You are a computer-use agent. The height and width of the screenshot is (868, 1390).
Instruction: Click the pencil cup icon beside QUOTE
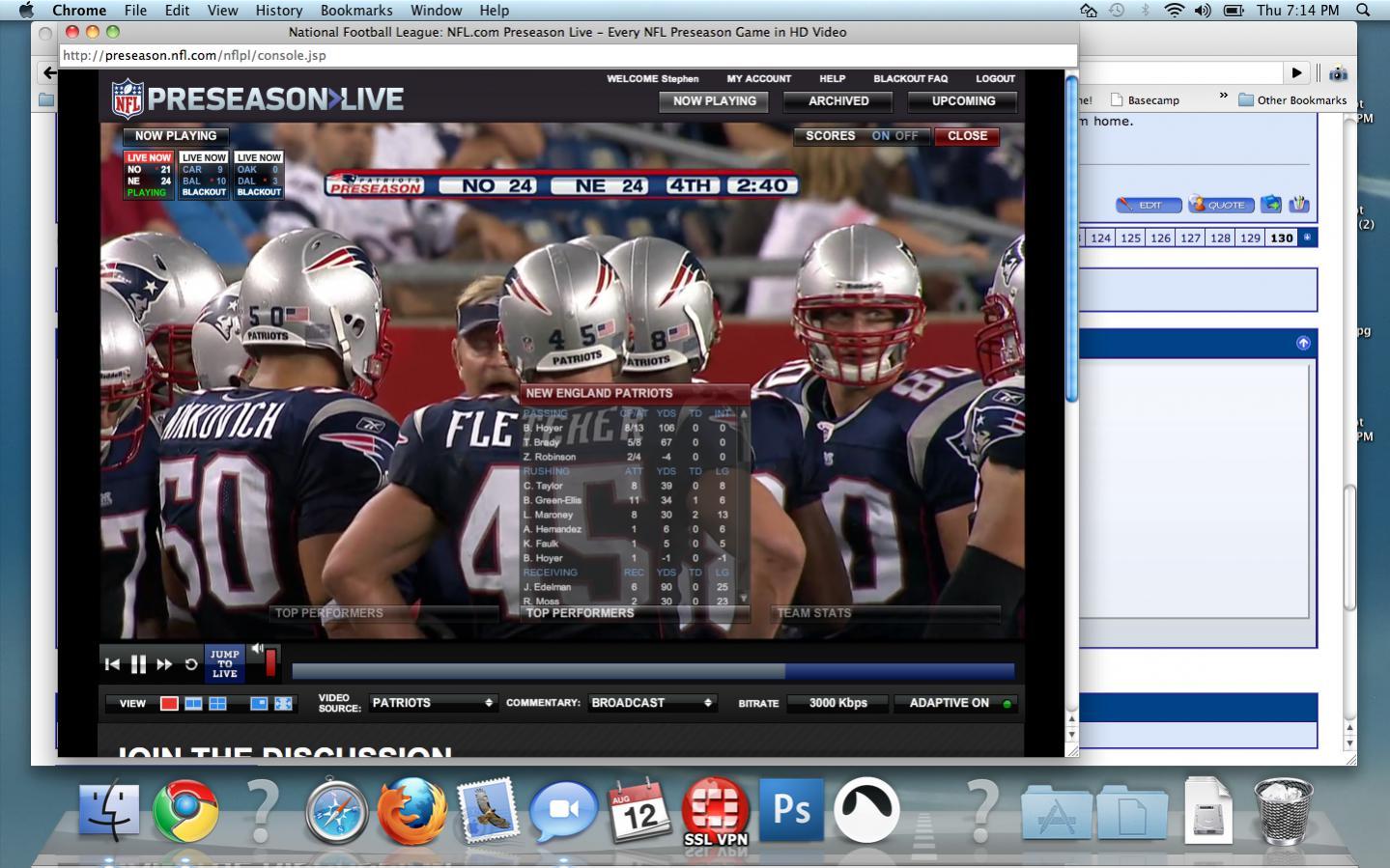[1298, 204]
